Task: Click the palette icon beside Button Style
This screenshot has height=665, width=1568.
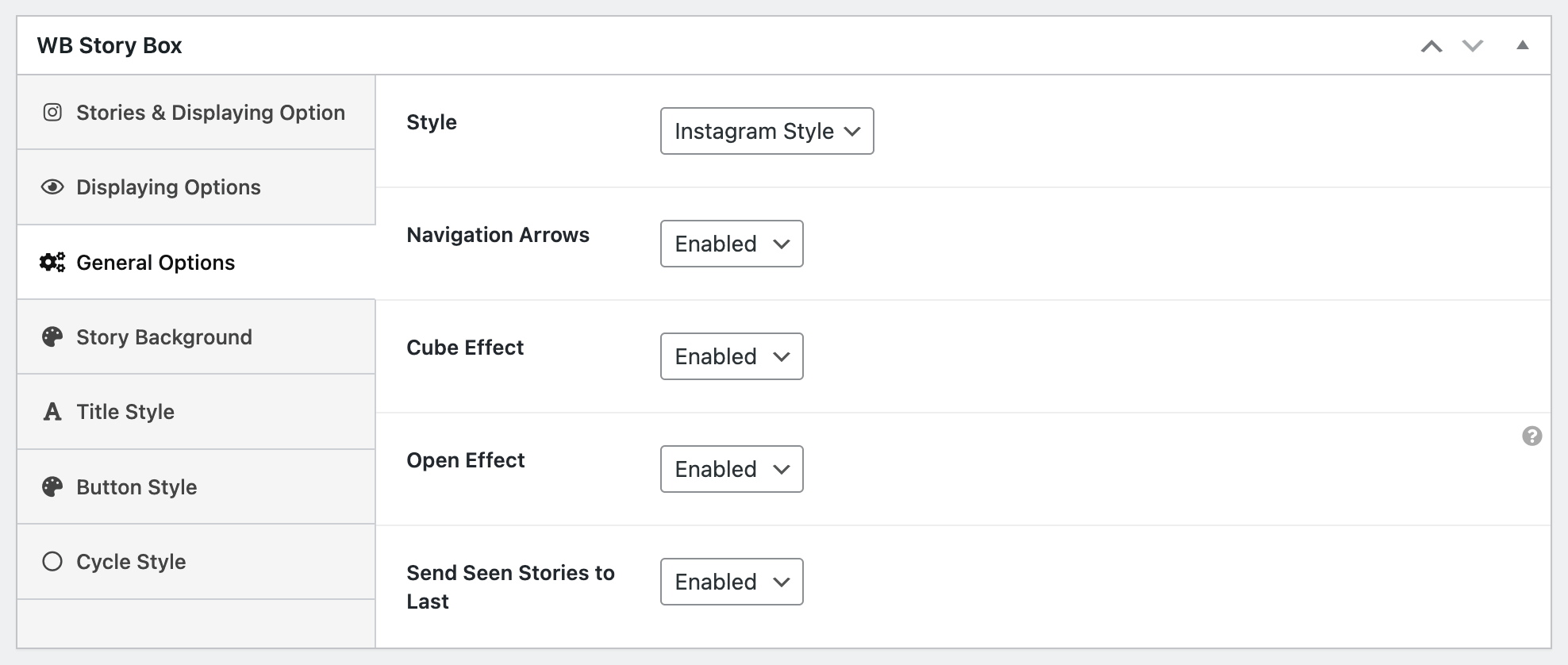Action: tap(52, 487)
